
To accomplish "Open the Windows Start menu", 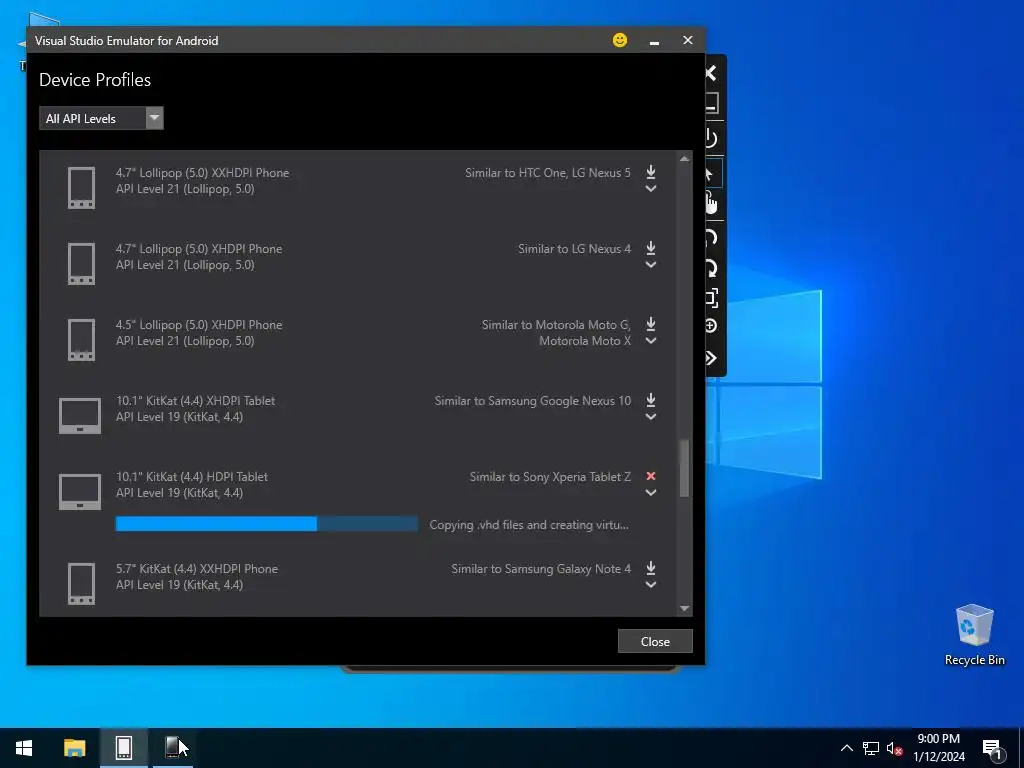I will [24, 748].
